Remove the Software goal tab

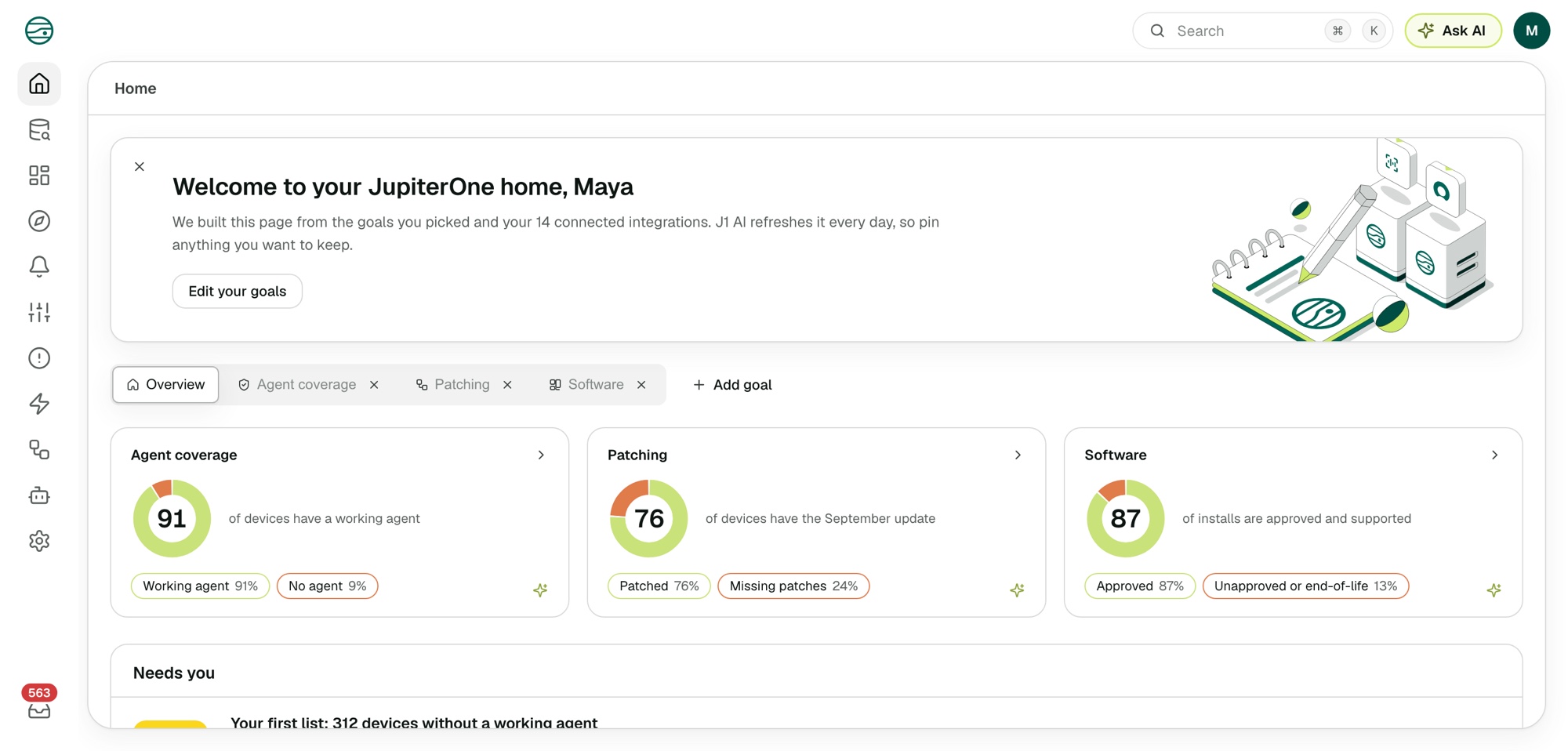tap(641, 385)
